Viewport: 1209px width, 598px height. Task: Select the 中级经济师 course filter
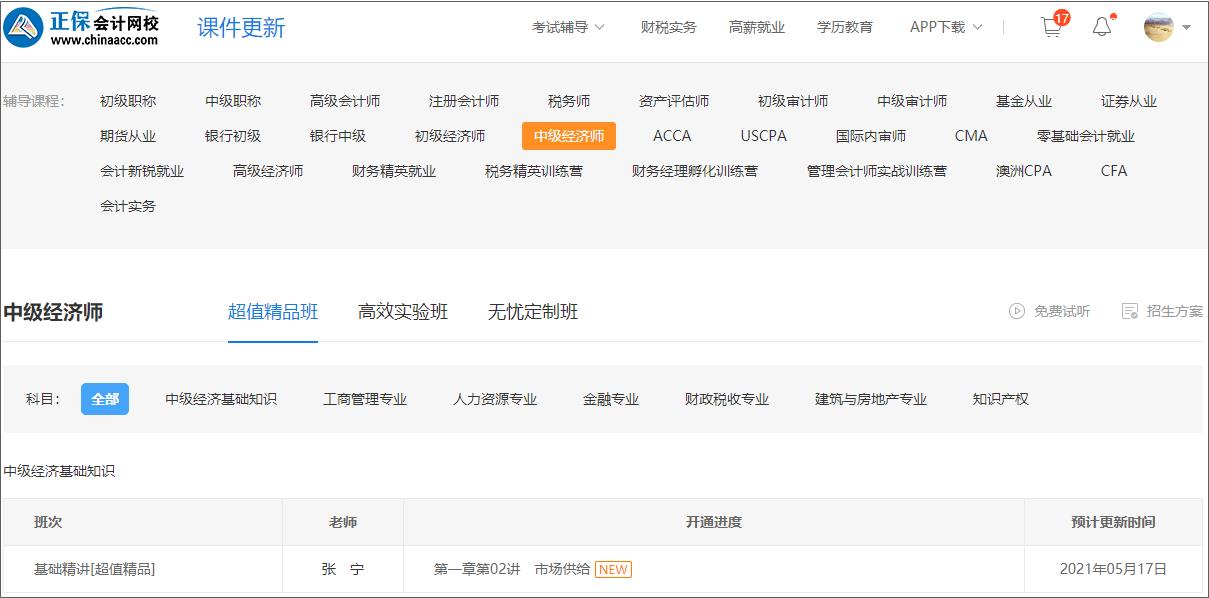(569, 135)
